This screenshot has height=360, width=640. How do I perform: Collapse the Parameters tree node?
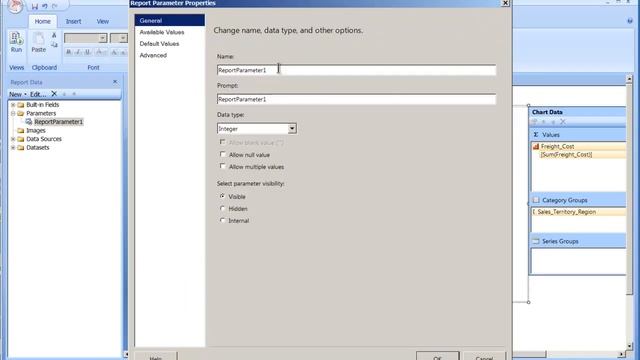pyautogui.click(x=13, y=113)
